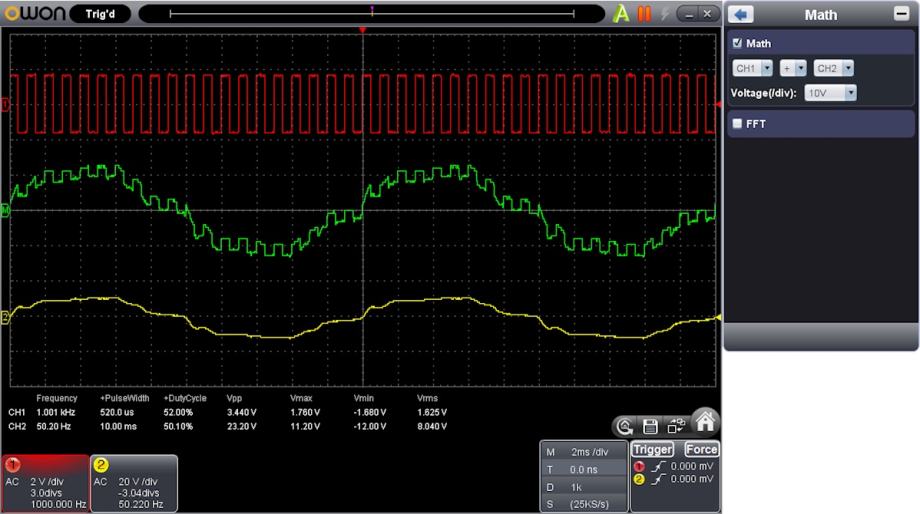Image resolution: width=920 pixels, height=514 pixels.
Task: Click the gray lightning bolt icon
Action: pyautogui.click(x=665, y=14)
